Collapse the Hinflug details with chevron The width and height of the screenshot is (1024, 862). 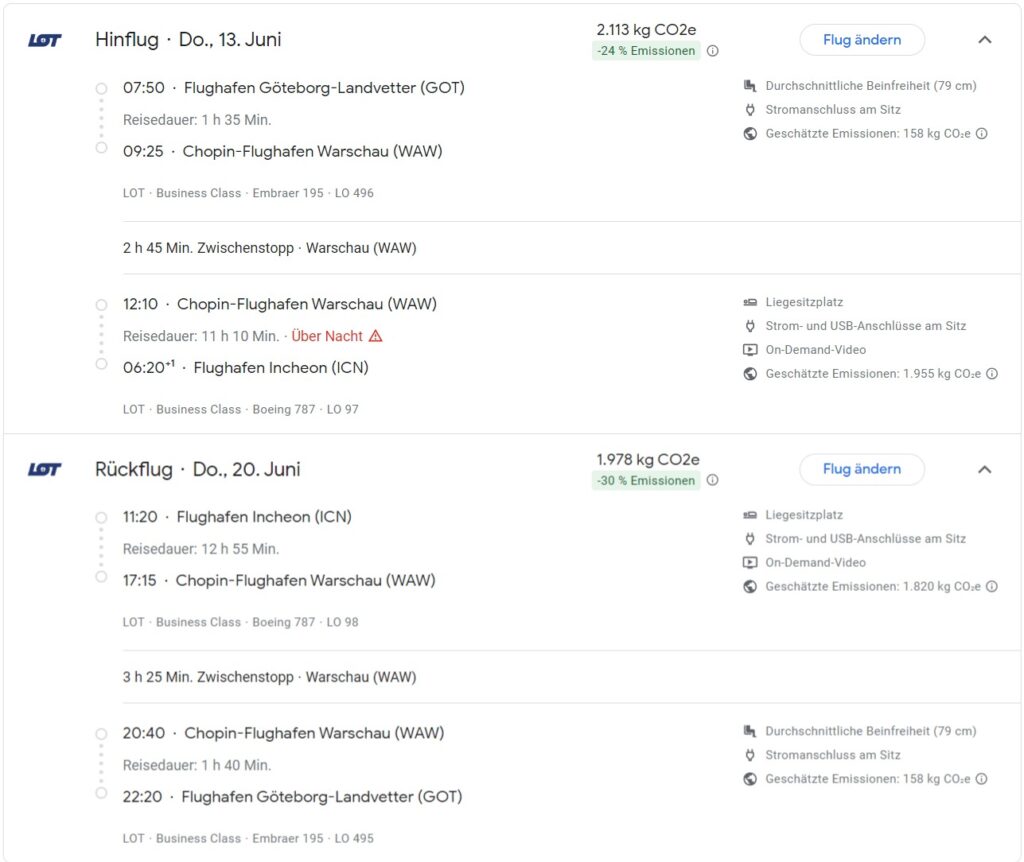pyautogui.click(x=985, y=40)
